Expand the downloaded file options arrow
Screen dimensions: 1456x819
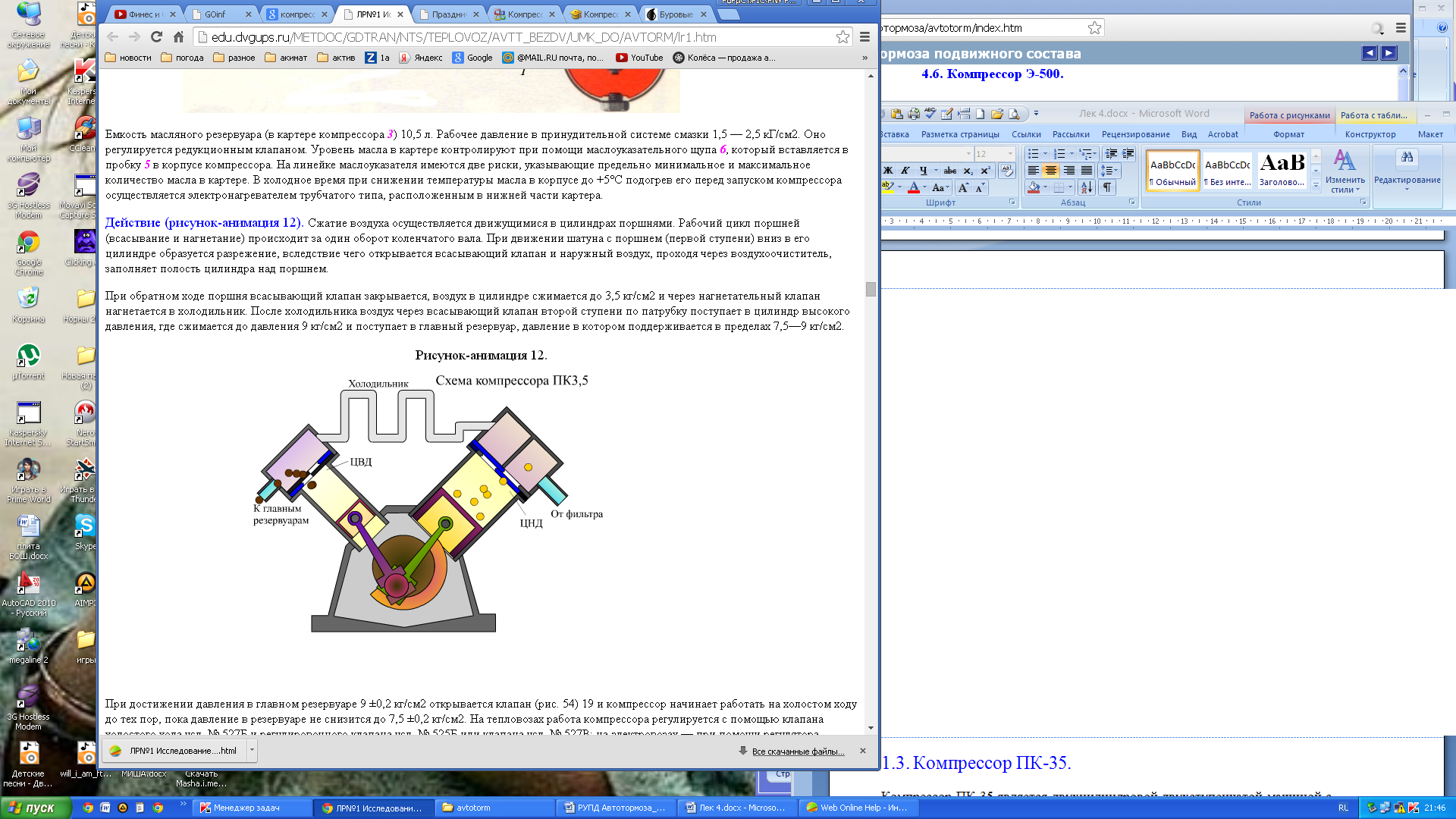pos(252,751)
